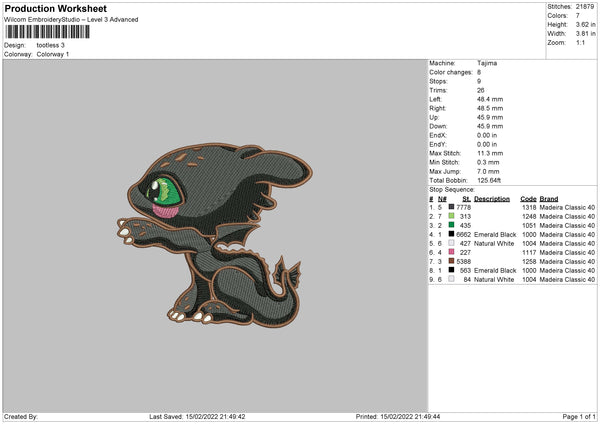The width and height of the screenshot is (600, 424).
Task: Click the pink swatch in the 227 row
Action: click(451, 252)
